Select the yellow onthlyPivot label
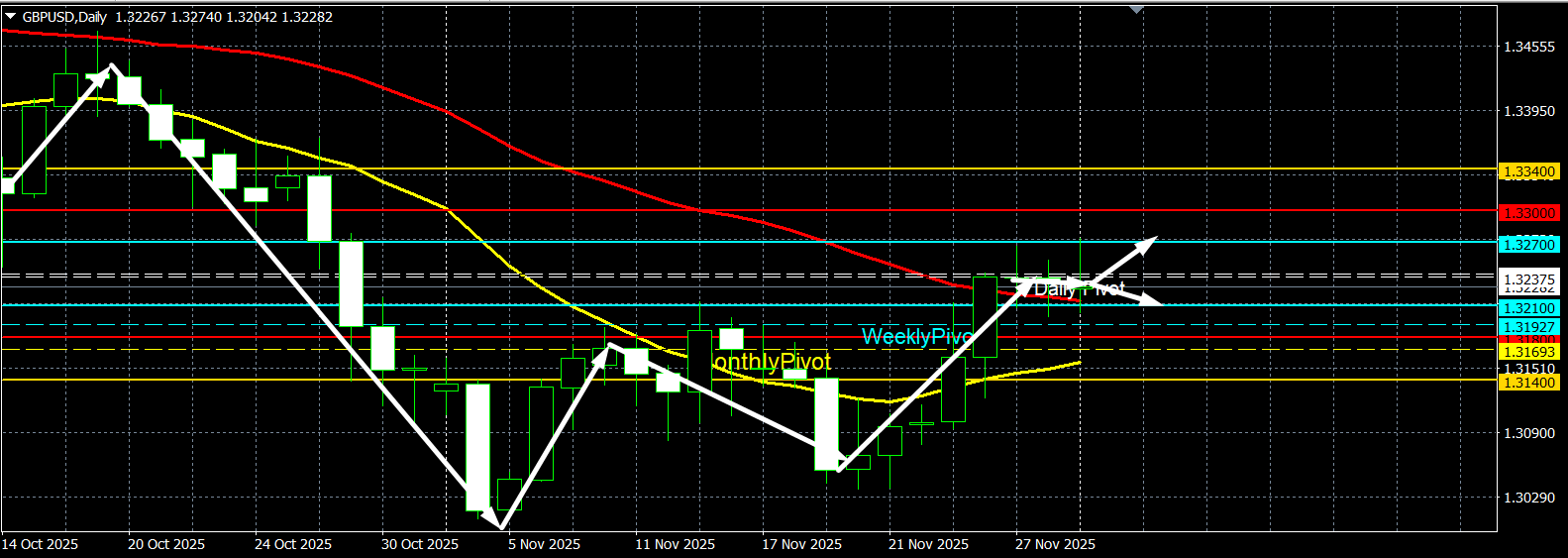The image size is (1568, 558). point(772,363)
